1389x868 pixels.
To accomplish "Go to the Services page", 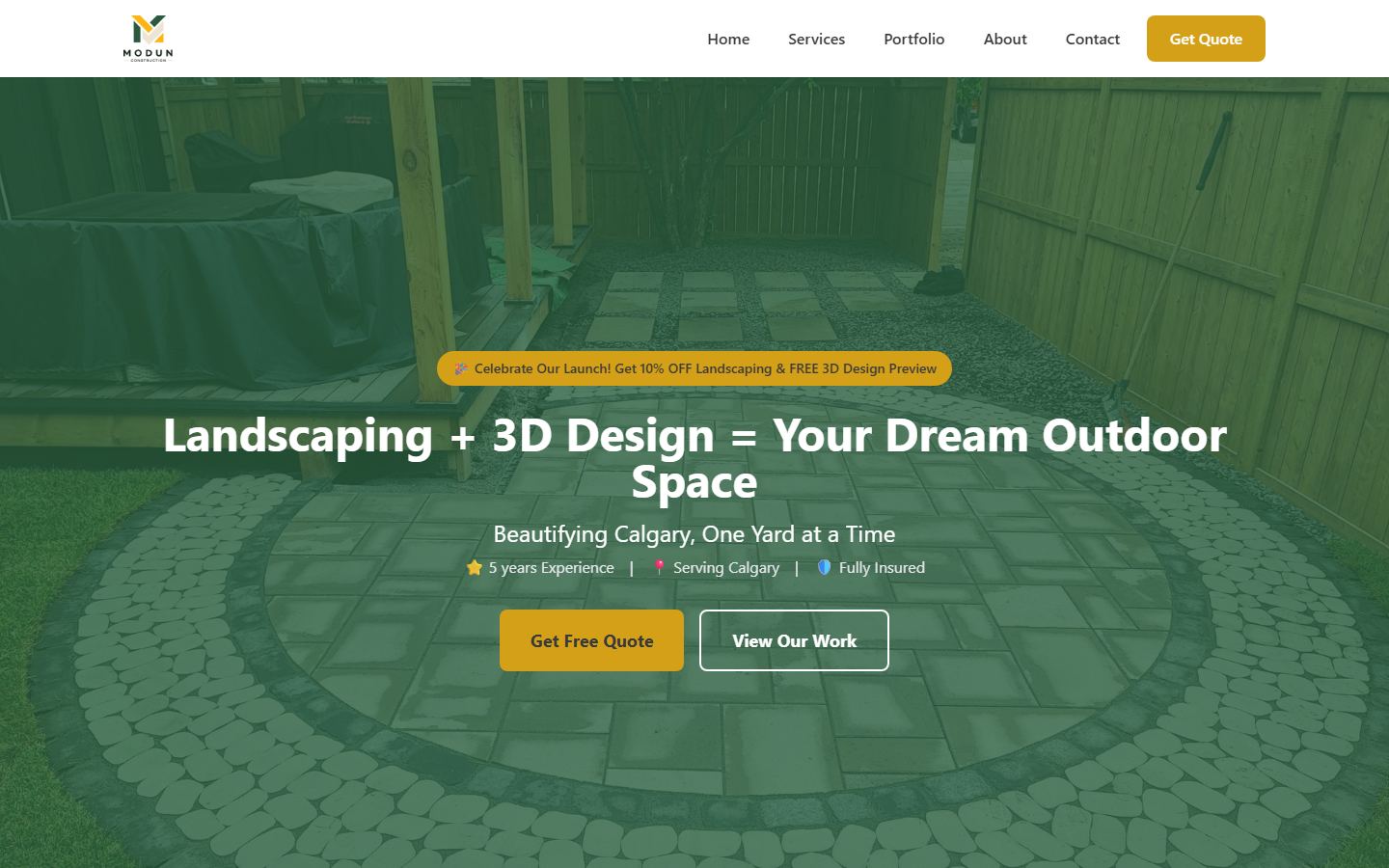I will coord(816,39).
